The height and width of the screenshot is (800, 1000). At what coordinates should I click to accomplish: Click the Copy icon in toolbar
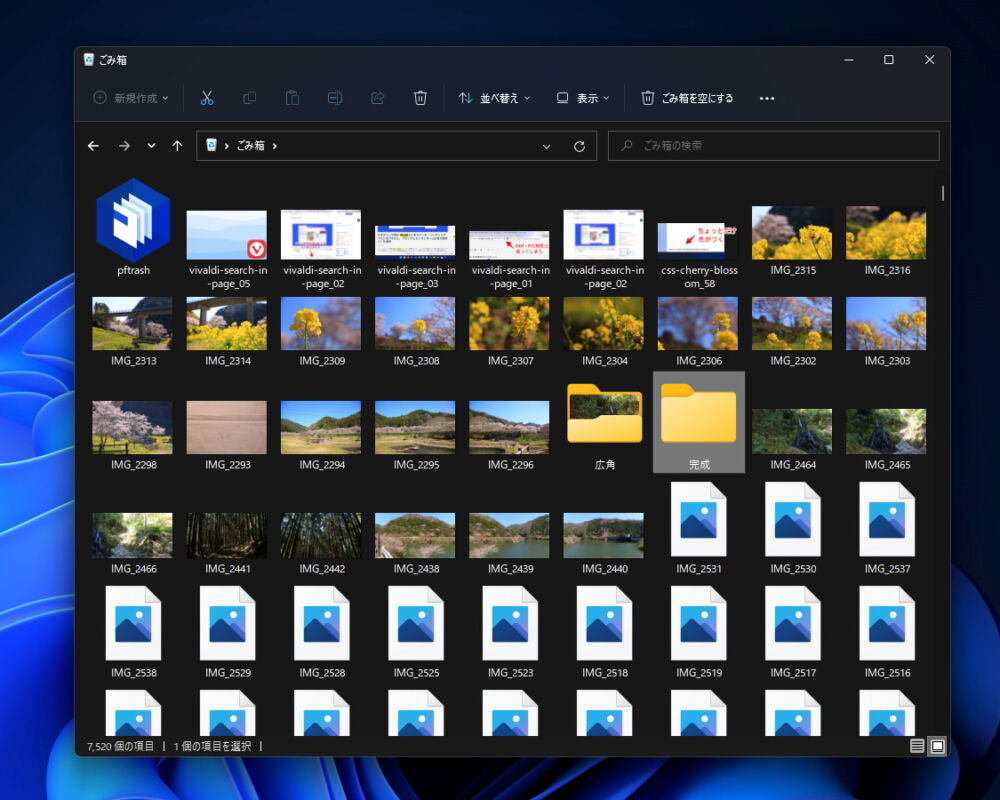(250, 98)
